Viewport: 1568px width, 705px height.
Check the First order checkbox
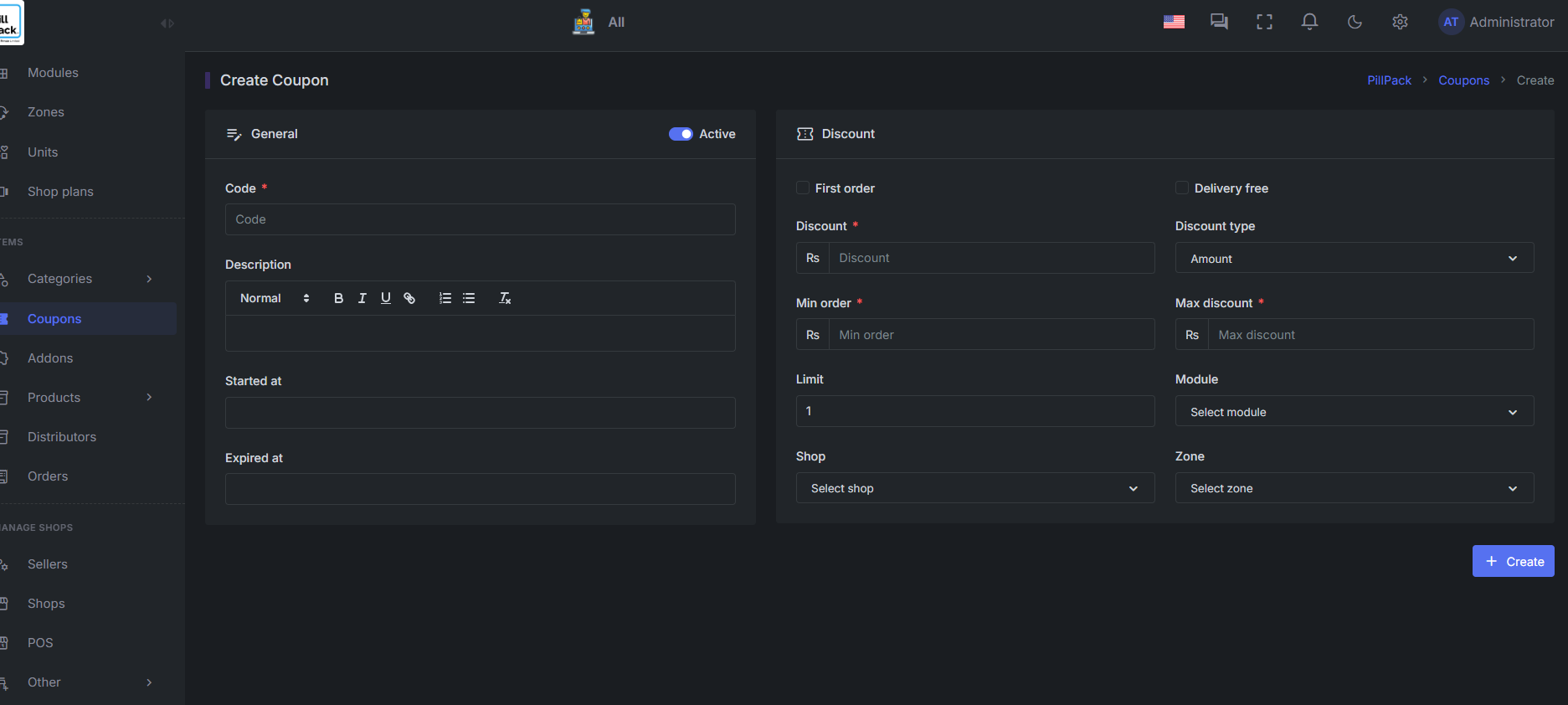coord(803,188)
